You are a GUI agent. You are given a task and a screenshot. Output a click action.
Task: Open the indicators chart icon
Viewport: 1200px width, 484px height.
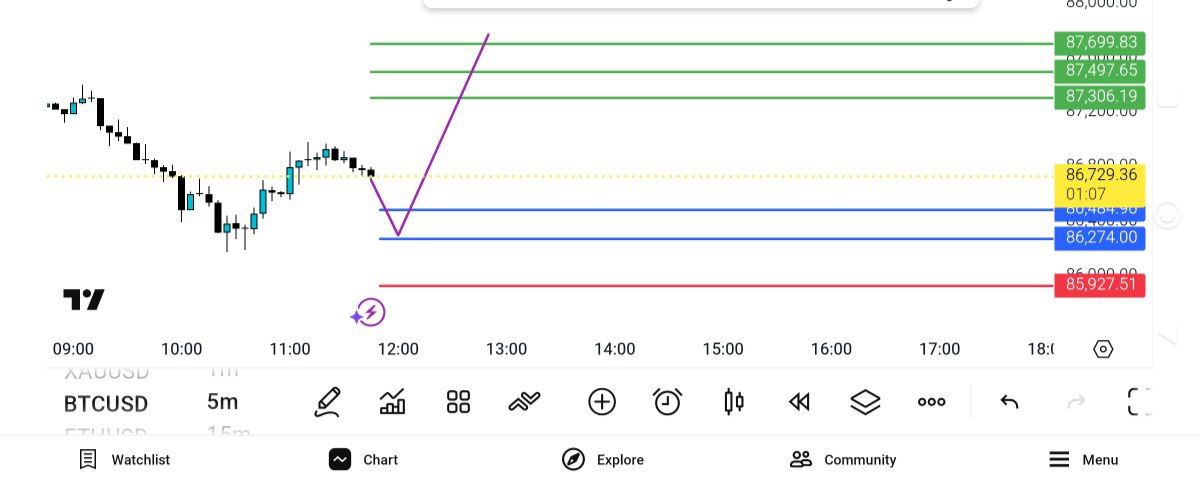click(393, 402)
